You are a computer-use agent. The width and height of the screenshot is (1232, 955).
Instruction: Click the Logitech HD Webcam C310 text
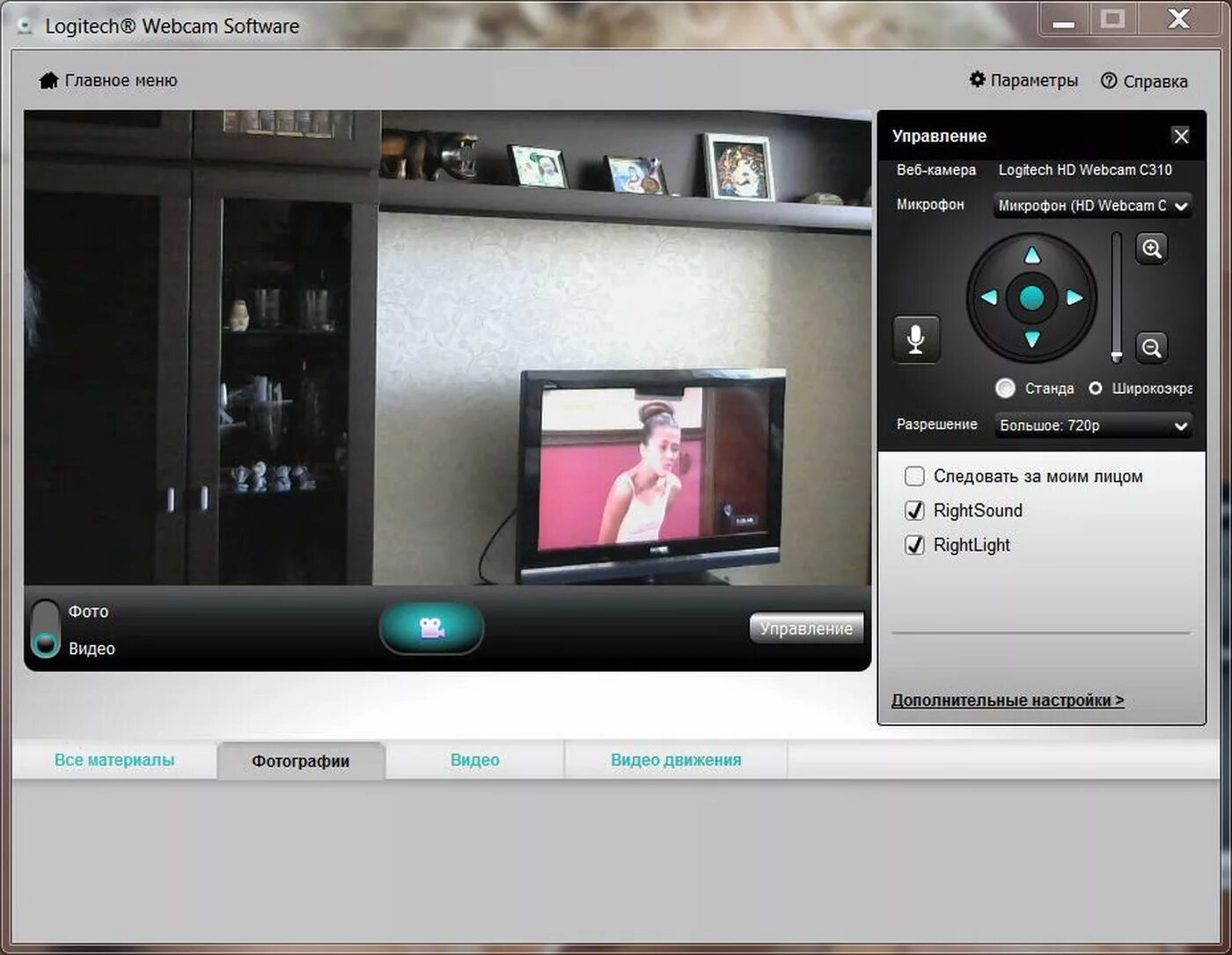coord(1085,170)
